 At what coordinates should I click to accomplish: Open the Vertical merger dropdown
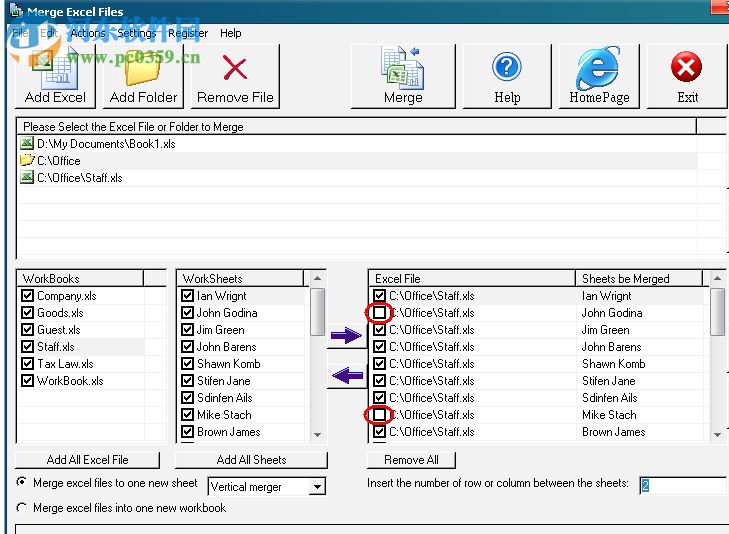tap(318, 487)
